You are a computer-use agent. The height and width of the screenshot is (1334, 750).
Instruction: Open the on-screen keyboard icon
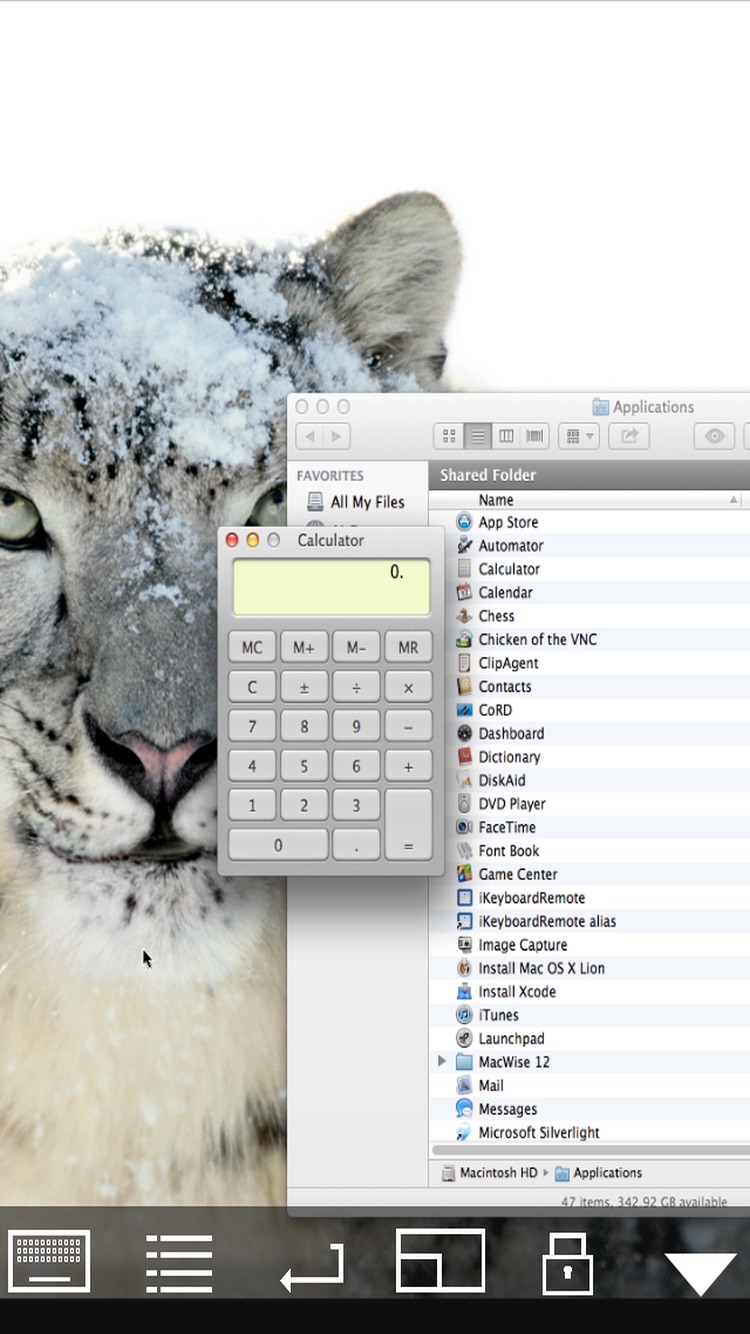49,1261
